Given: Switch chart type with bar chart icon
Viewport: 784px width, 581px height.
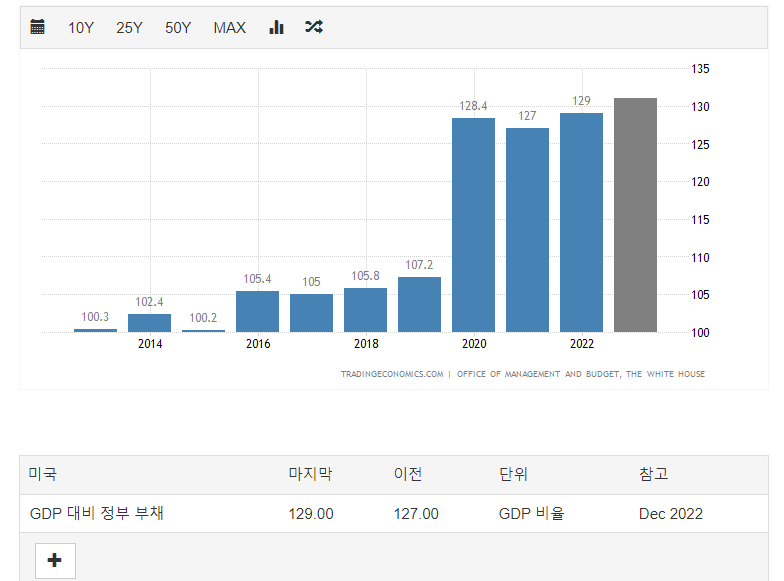Looking at the screenshot, I should [276, 27].
